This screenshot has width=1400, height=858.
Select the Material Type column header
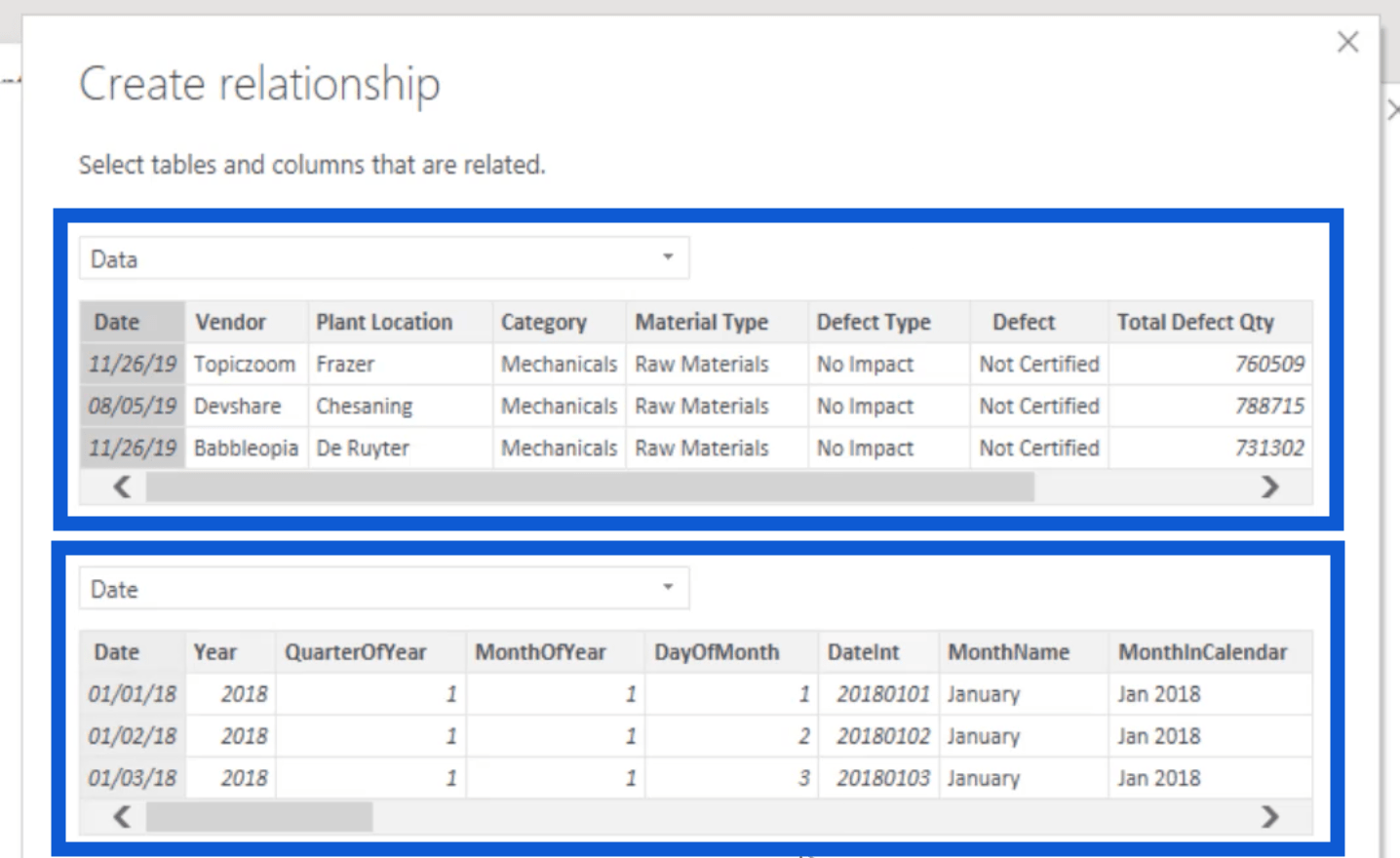[717, 322]
